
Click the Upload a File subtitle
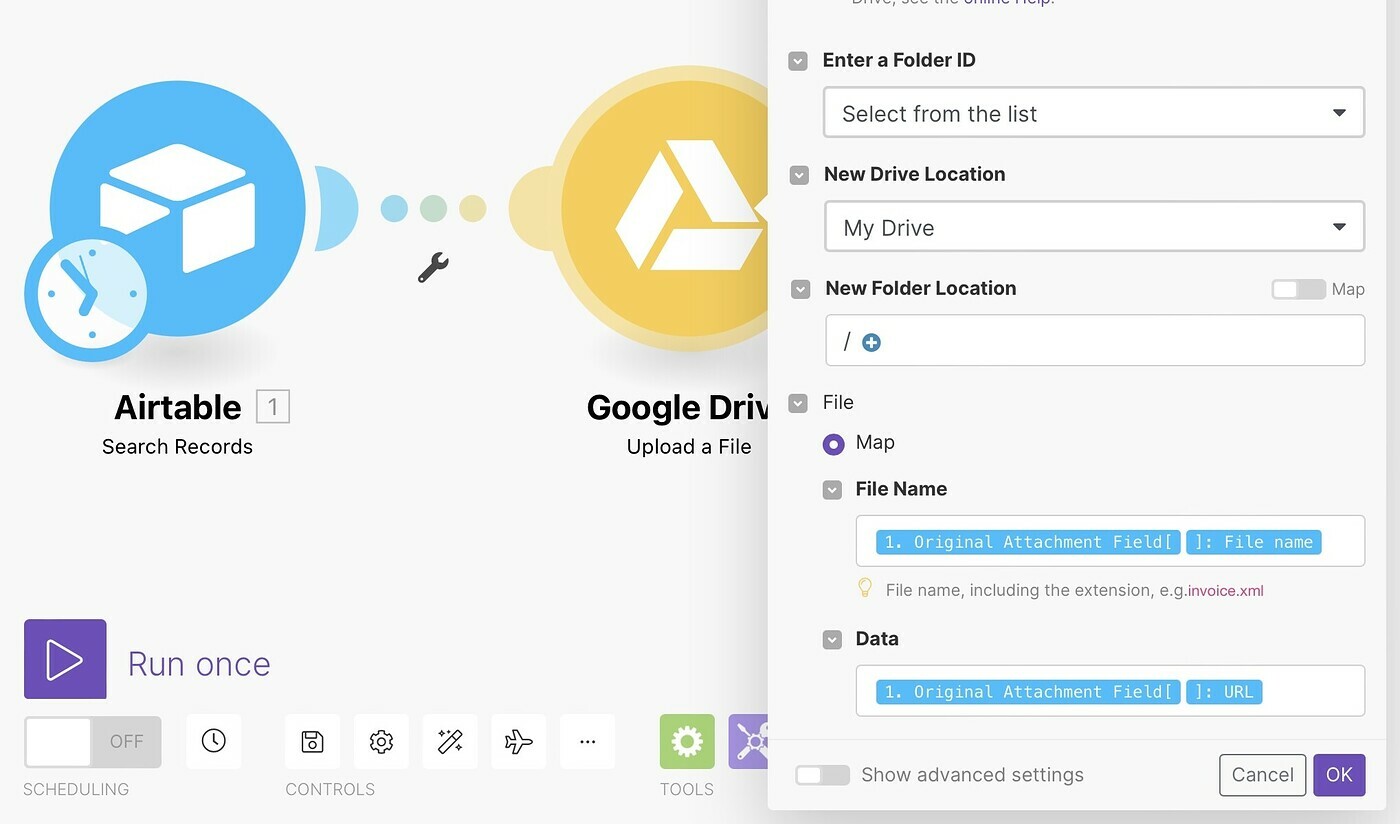pyautogui.click(x=689, y=447)
